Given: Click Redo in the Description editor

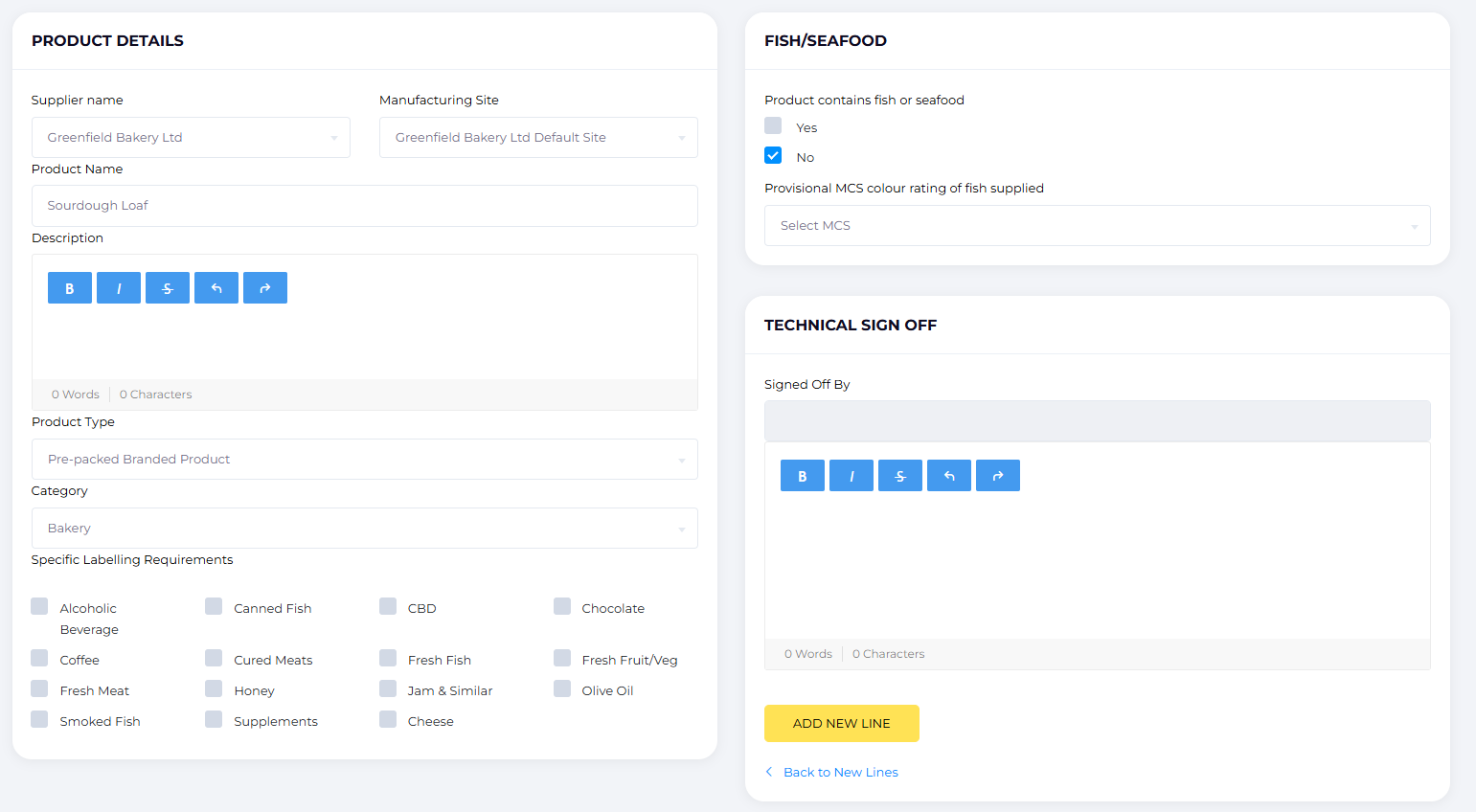Looking at the screenshot, I should point(265,288).
